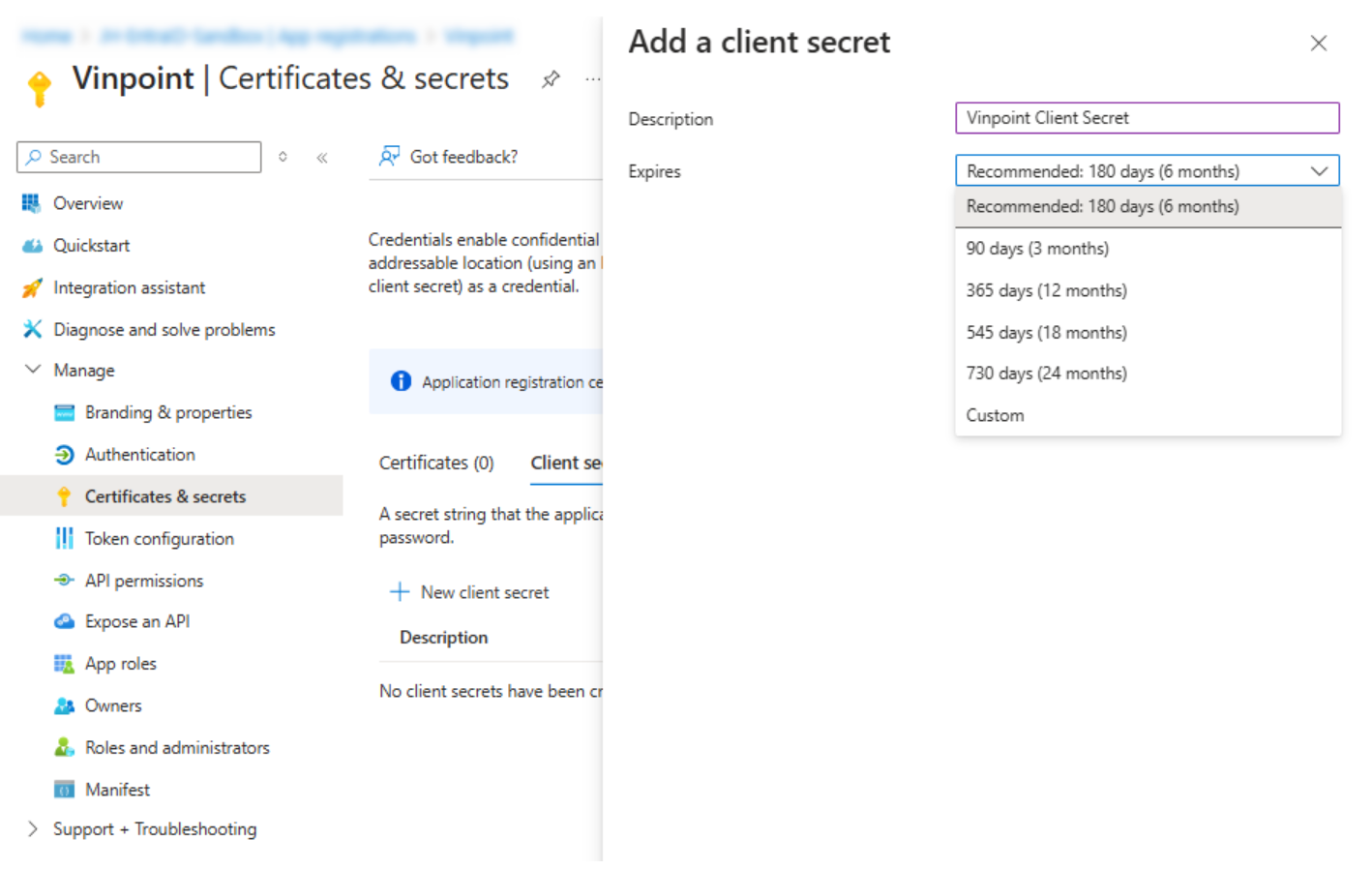
Task: Open Roles and administrators page
Action: pos(177,748)
